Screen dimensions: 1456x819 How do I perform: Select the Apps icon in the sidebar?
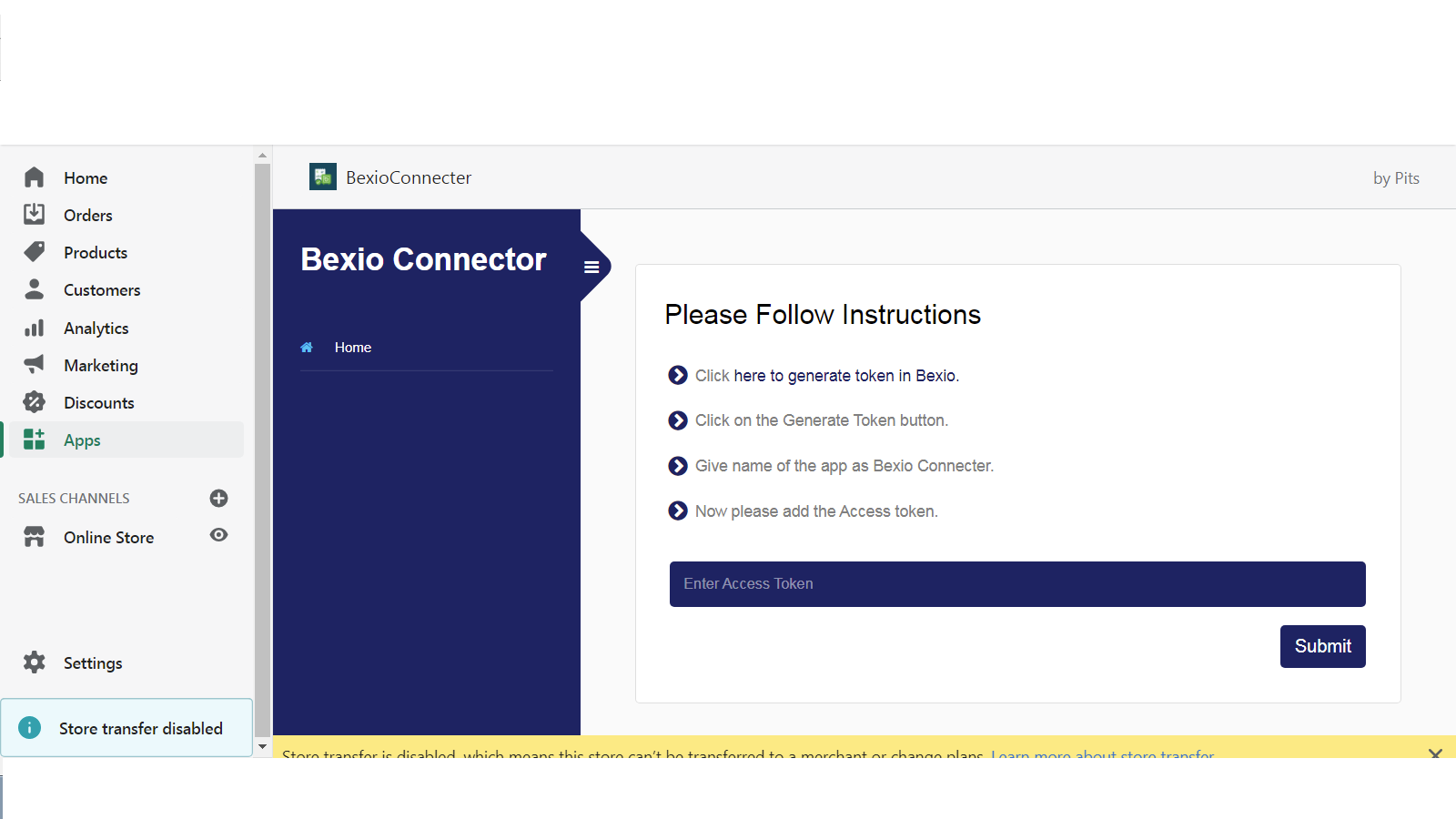(x=34, y=440)
